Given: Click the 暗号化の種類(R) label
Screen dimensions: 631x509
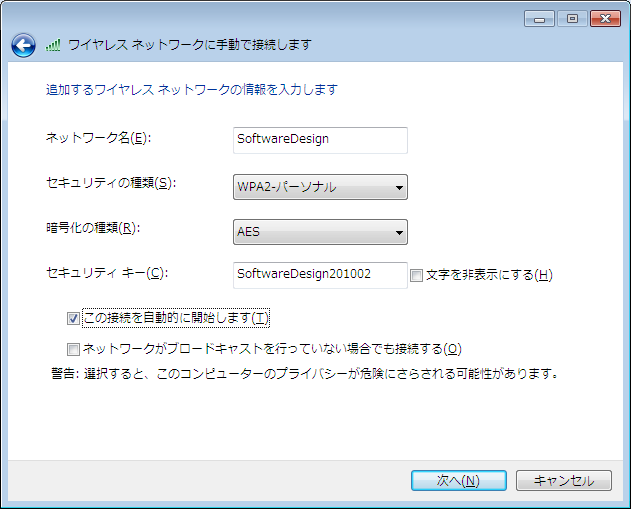Looking at the screenshot, I should tap(93, 228).
